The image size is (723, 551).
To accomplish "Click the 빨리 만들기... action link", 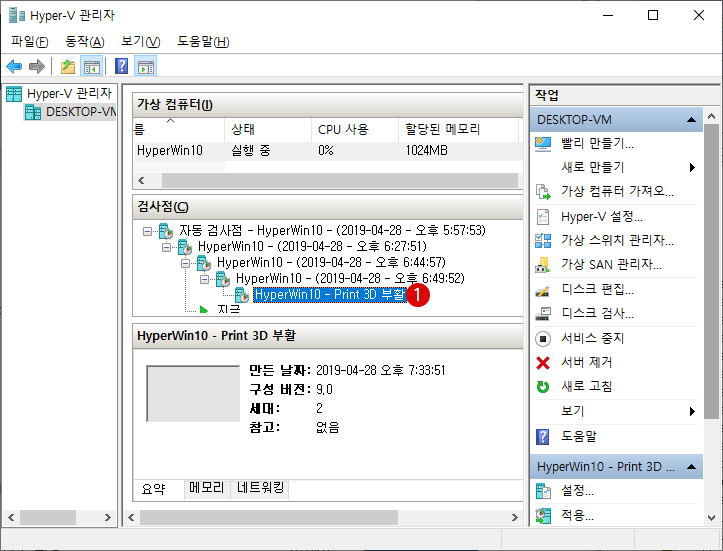I will [597, 143].
